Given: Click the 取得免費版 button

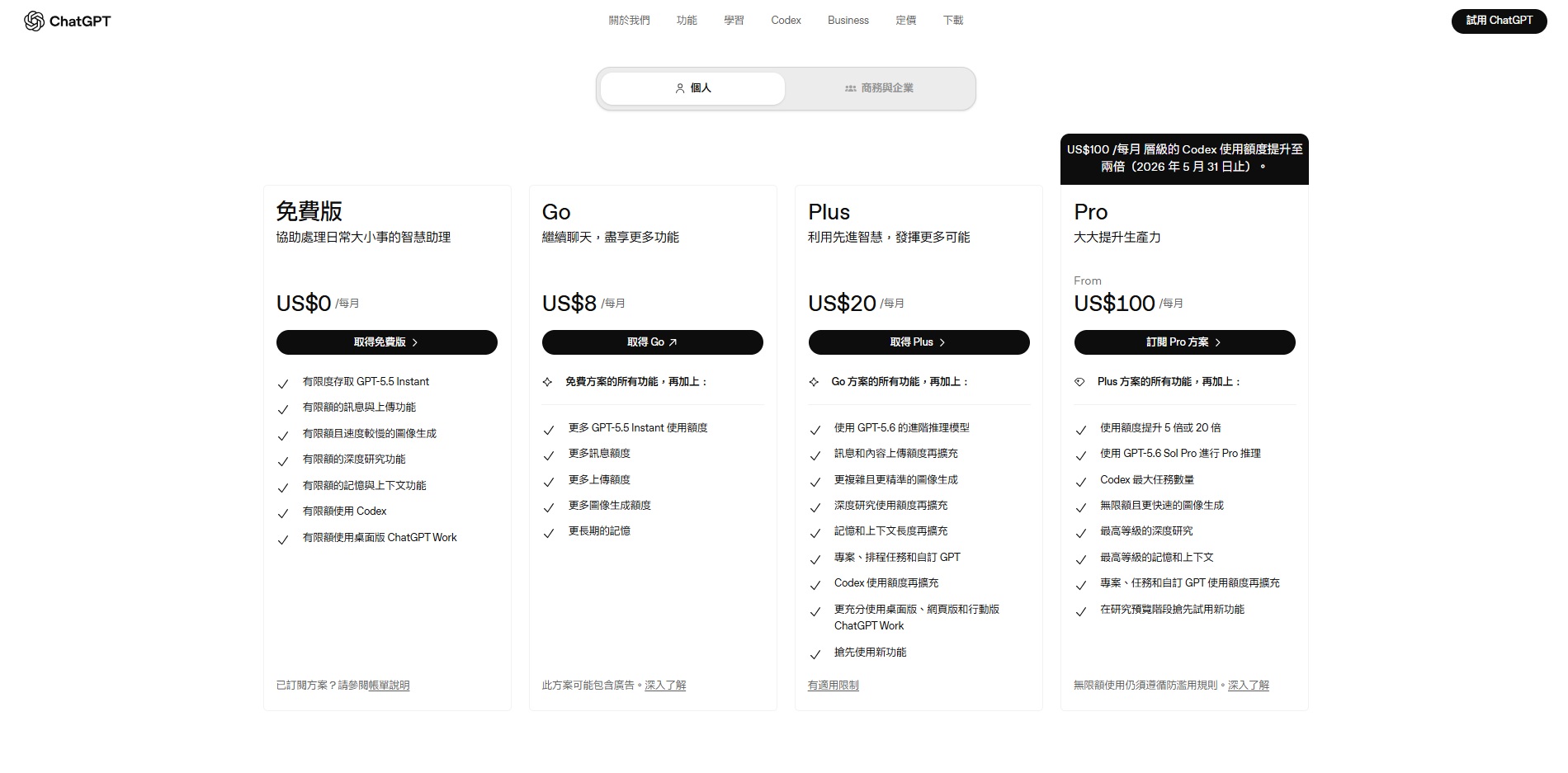Looking at the screenshot, I should tap(387, 342).
